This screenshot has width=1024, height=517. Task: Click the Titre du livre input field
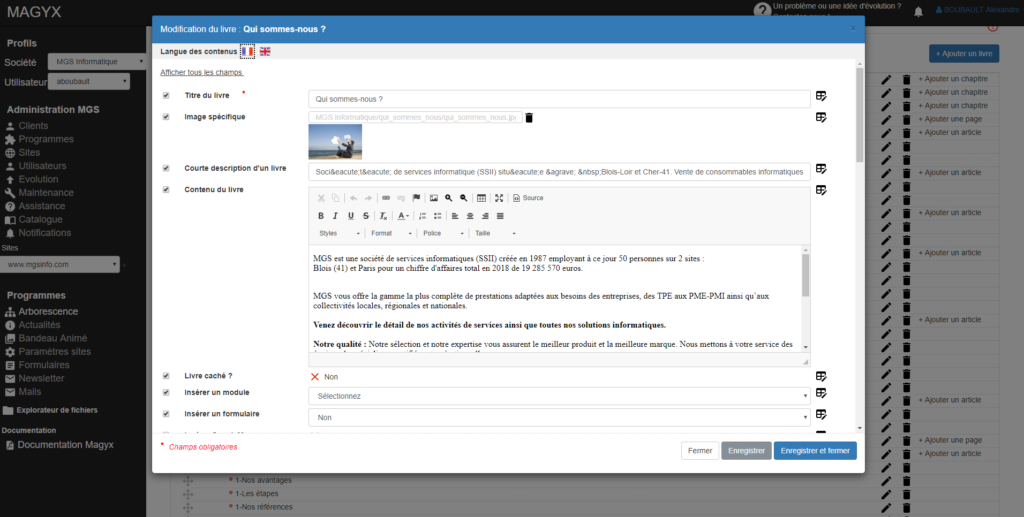(x=559, y=99)
